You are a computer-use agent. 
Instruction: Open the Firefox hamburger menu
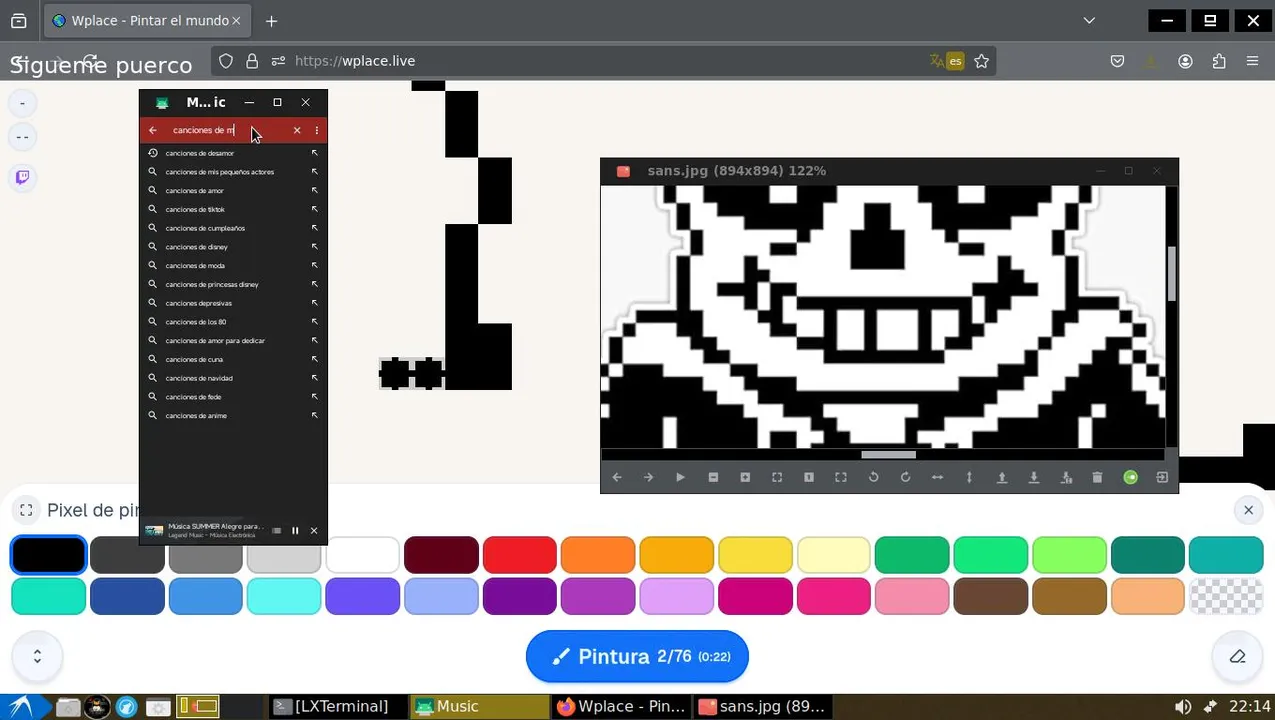(1252, 61)
